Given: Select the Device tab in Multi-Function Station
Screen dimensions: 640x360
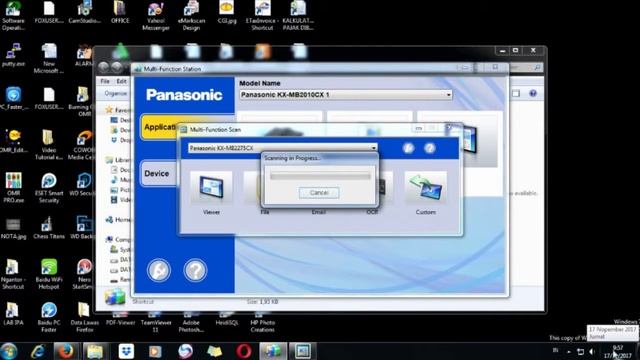Looking at the screenshot, I should coord(158,173).
